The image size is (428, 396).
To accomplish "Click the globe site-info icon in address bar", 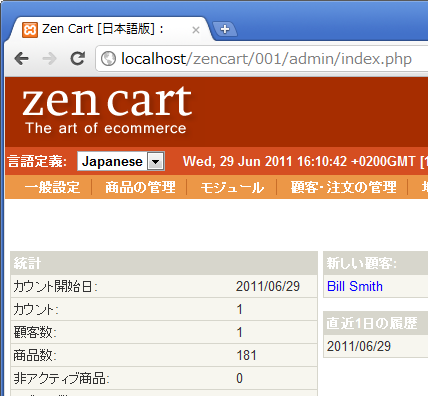I will coord(108,59).
